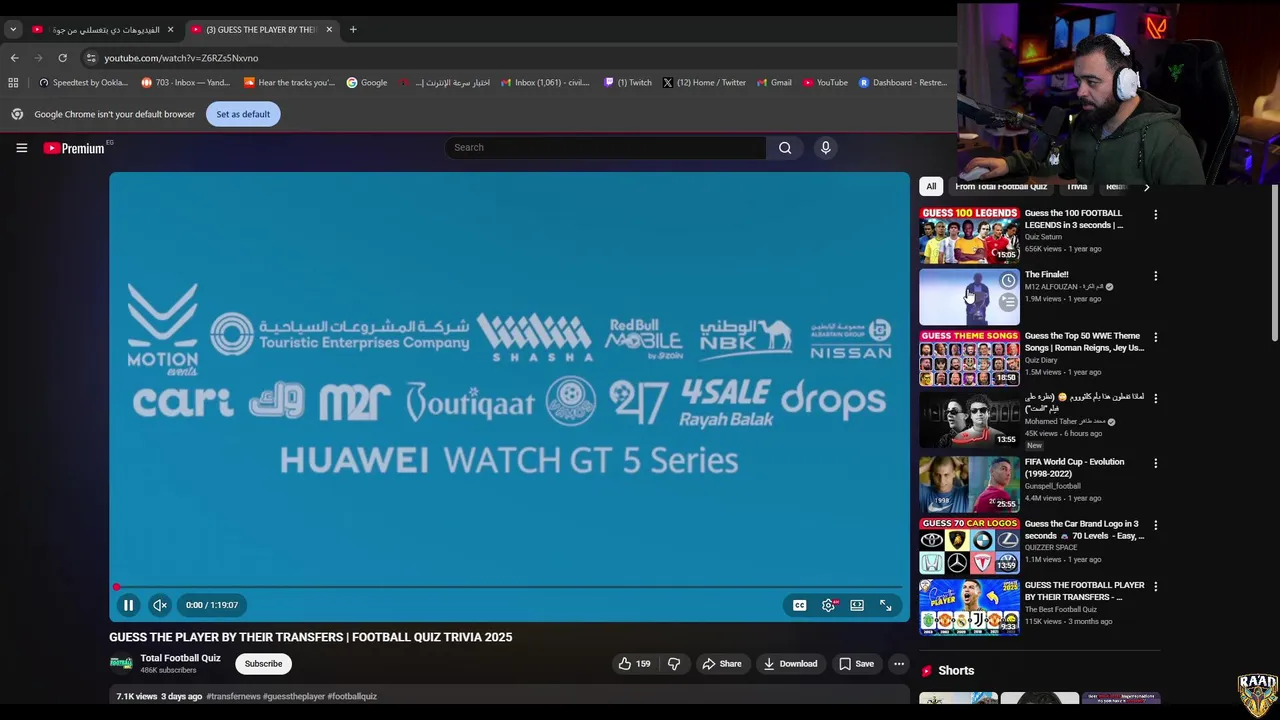Screen dimensions: 1280x720
Task: Open the YouTube hamburger guide menu
Action: coord(21,148)
